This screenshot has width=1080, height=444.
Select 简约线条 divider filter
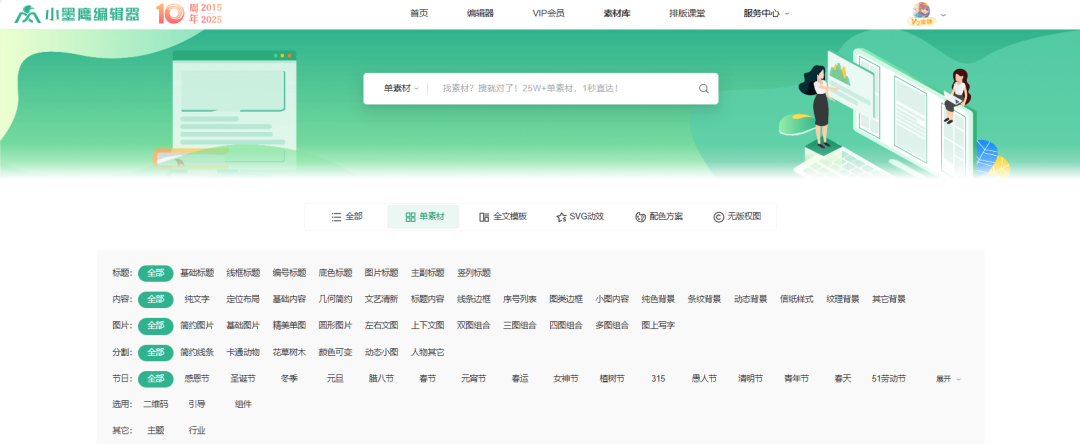[x=197, y=352]
